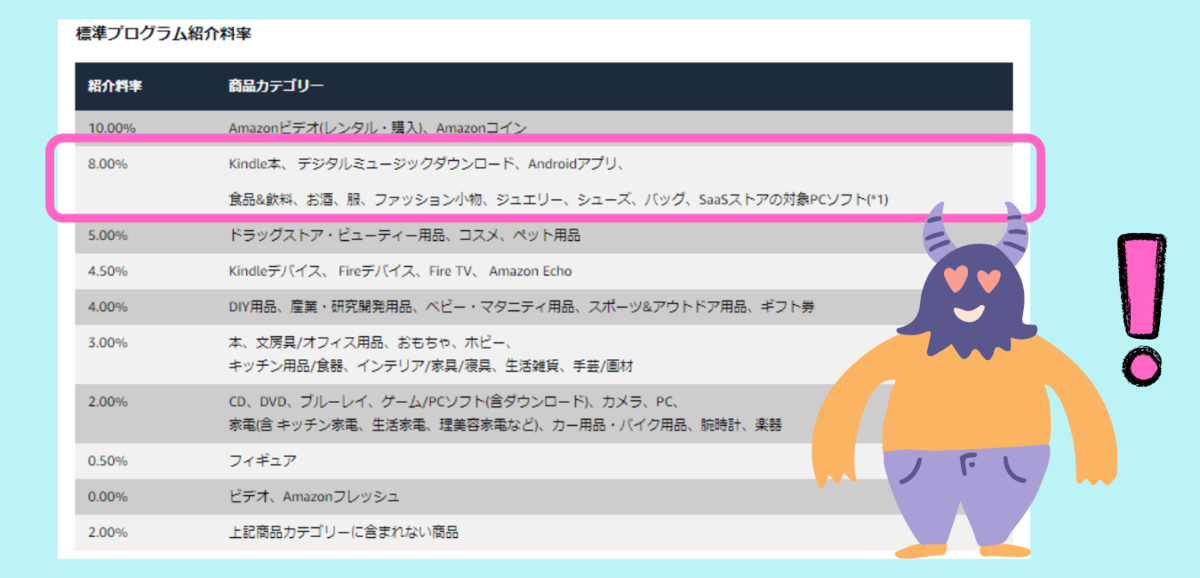This screenshot has width=1200, height=578.
Task: Click the 家電(含 キッチン家電 line
Action: click(505, 425)
